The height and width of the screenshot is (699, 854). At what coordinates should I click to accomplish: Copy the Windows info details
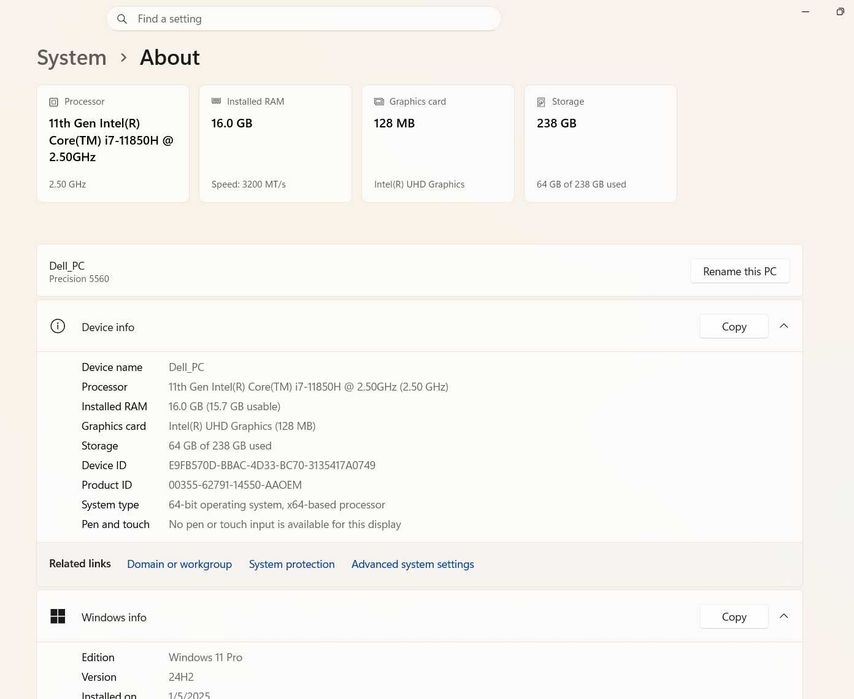pos(734,617)
